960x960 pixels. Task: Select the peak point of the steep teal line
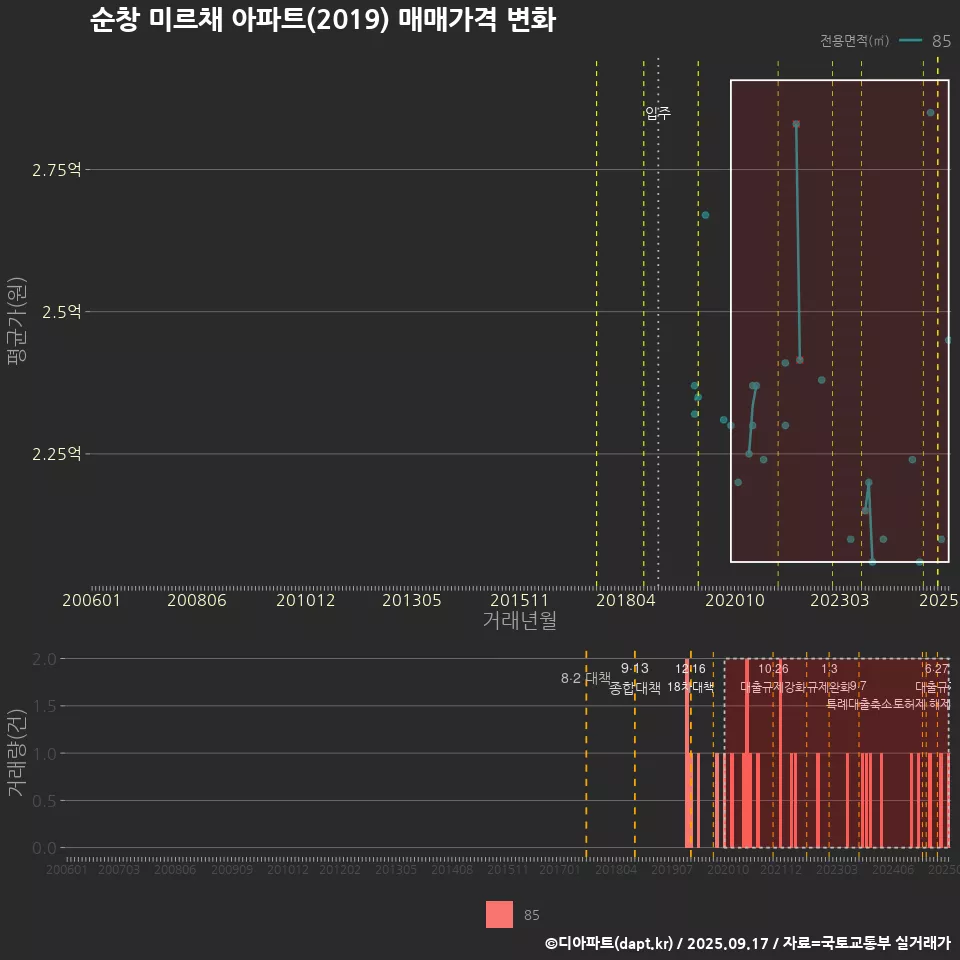click(796, 124)
